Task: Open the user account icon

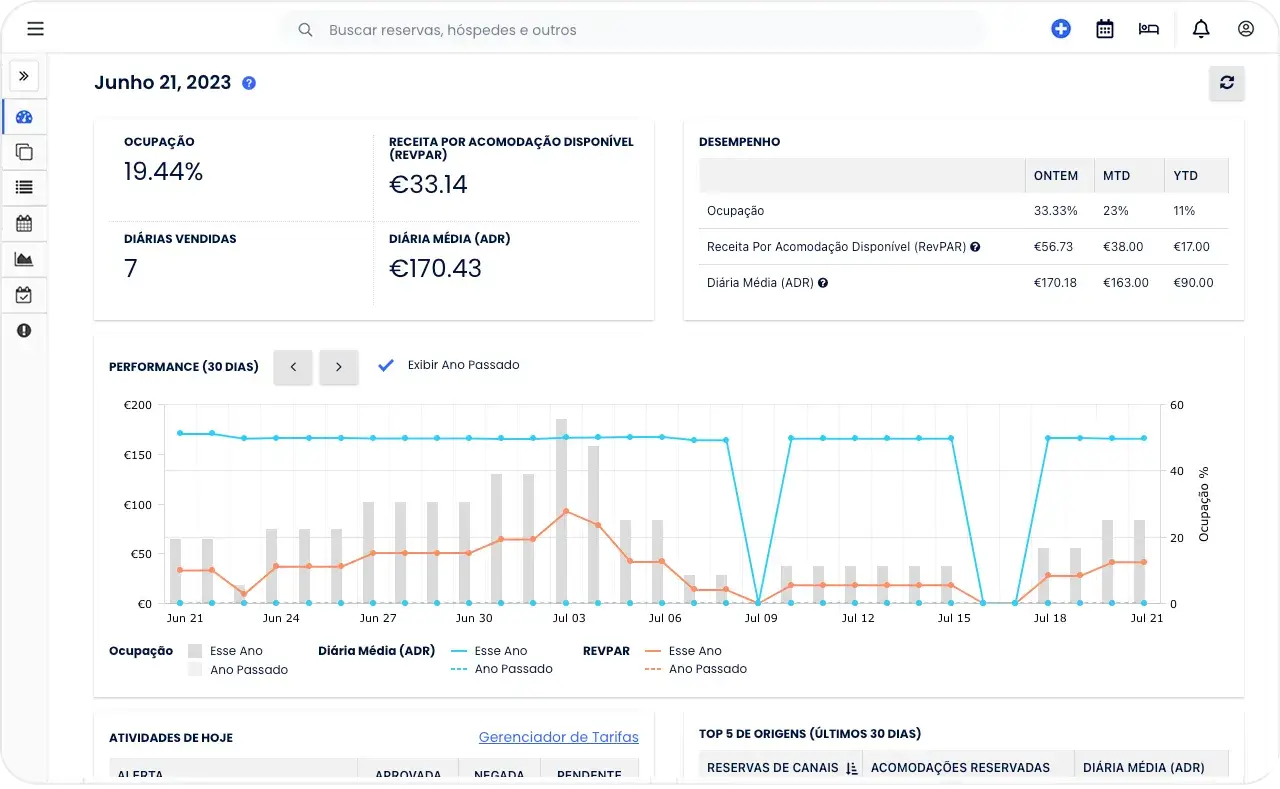Action: (1246, 29)
